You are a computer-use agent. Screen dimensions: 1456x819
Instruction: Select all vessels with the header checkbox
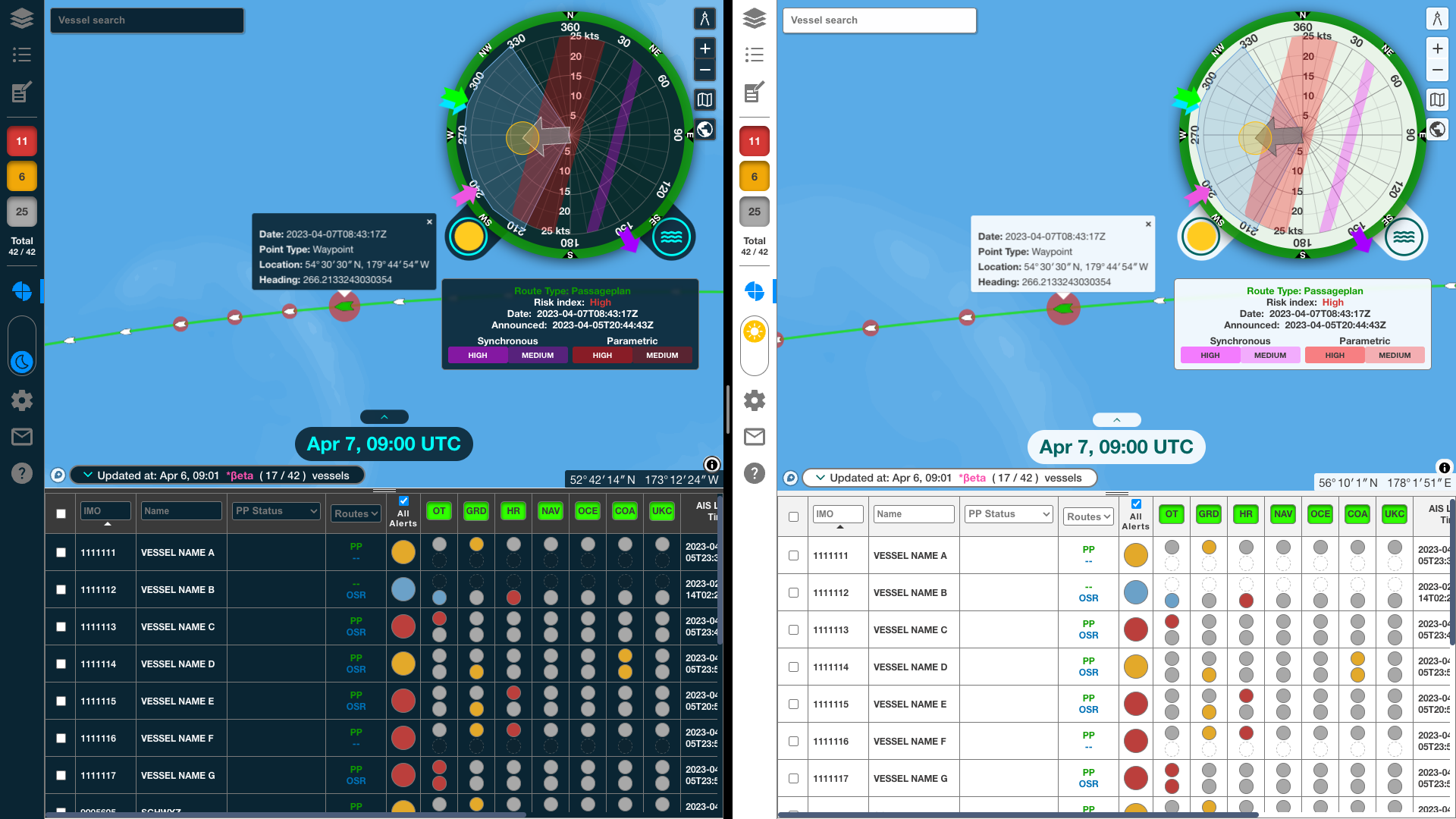61,513
